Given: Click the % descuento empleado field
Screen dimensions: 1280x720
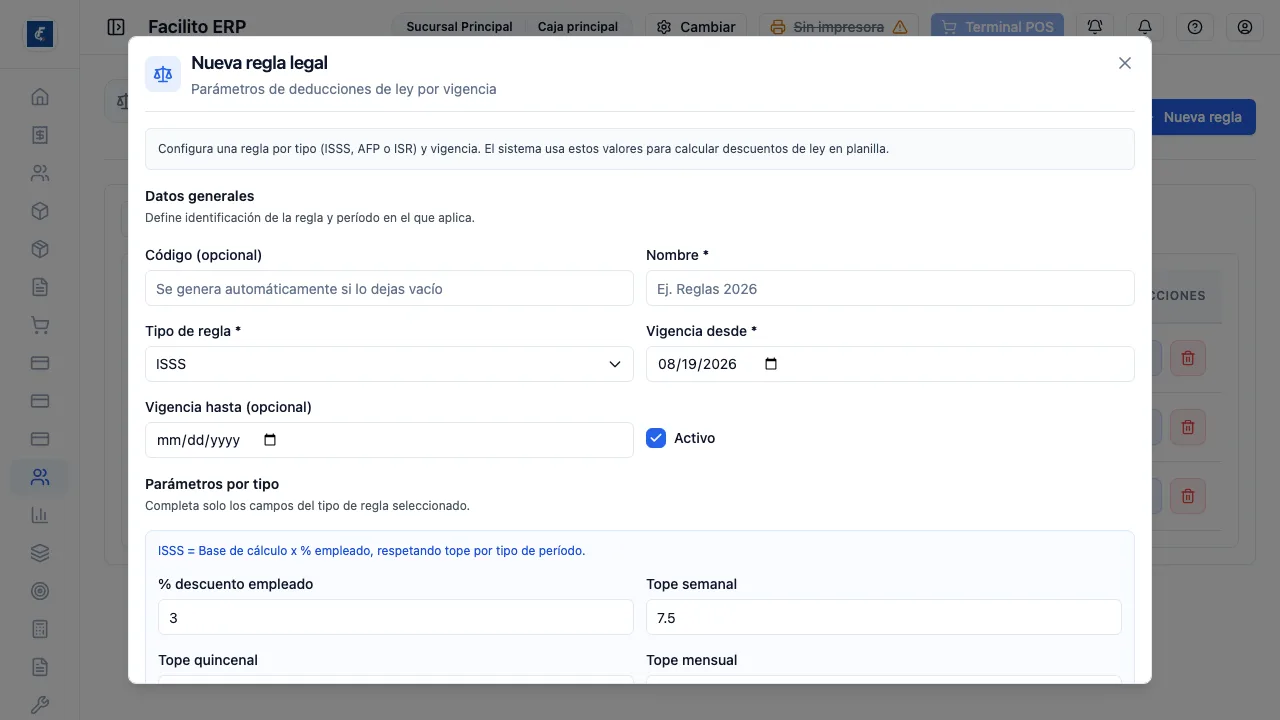Looking at the screenshot, I should (396, 617).
